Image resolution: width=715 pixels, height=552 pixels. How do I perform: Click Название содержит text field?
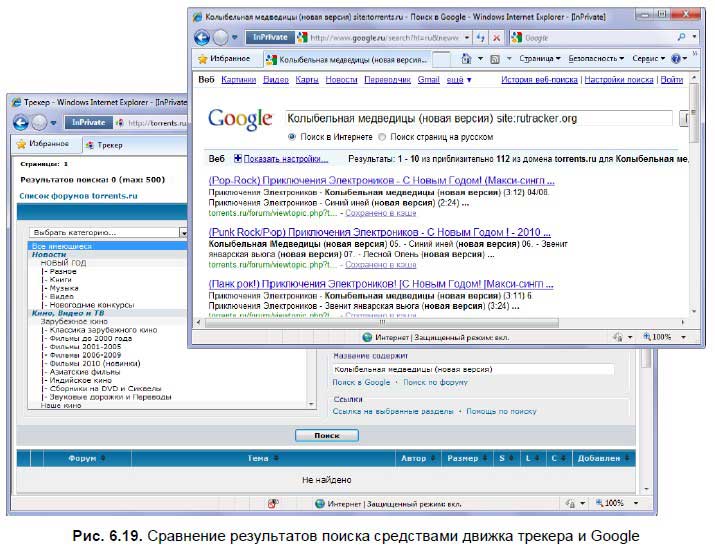[472, 369]
